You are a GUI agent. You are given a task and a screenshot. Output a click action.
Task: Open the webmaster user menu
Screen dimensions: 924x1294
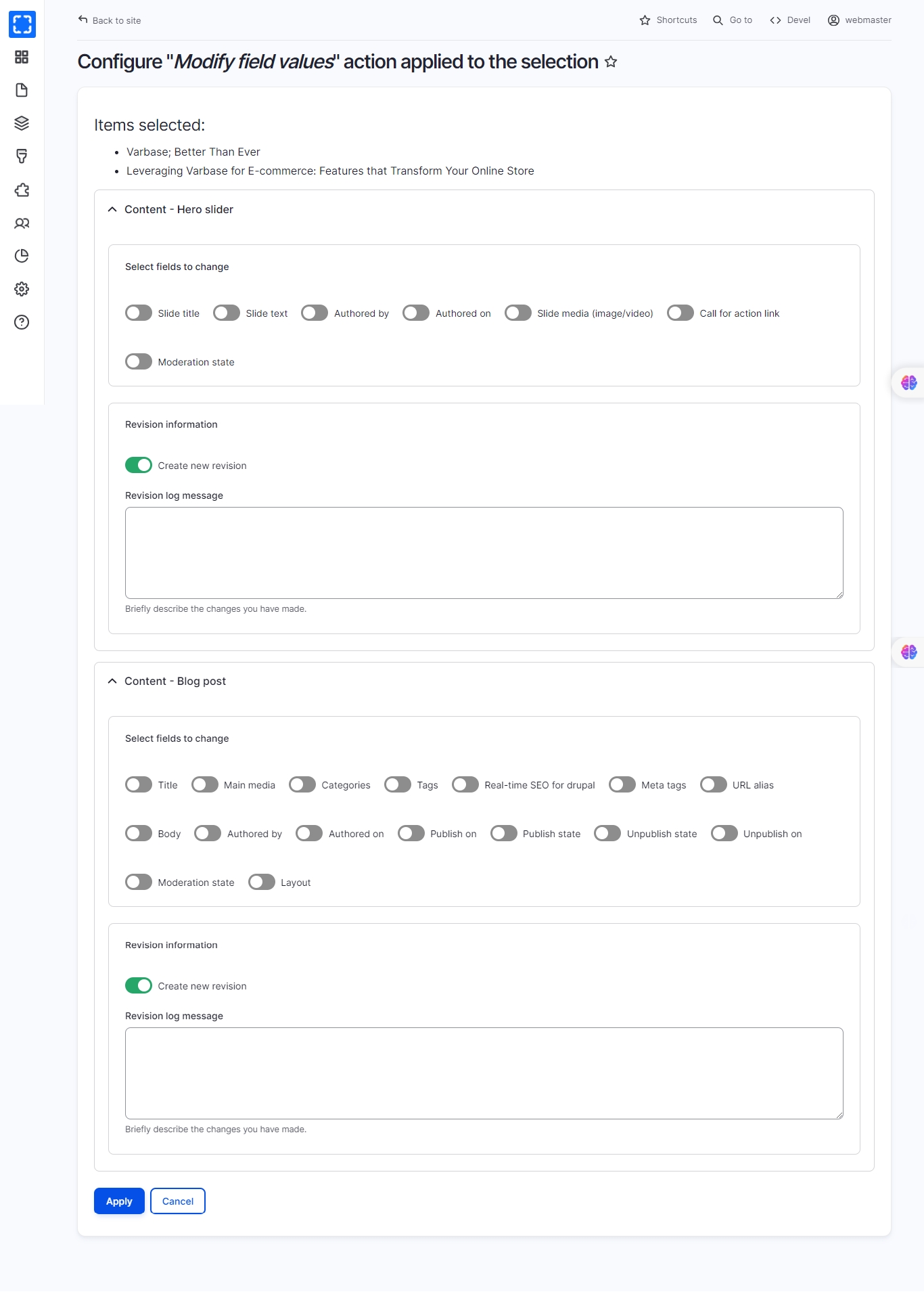pos(860,20)
